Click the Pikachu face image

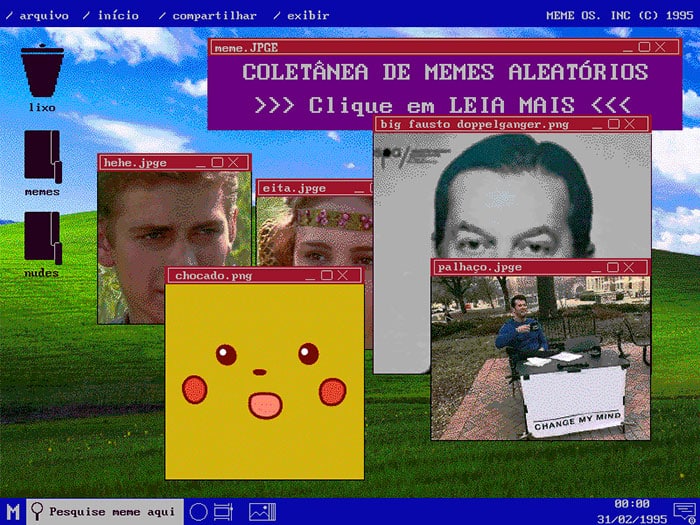pos(263,380)
